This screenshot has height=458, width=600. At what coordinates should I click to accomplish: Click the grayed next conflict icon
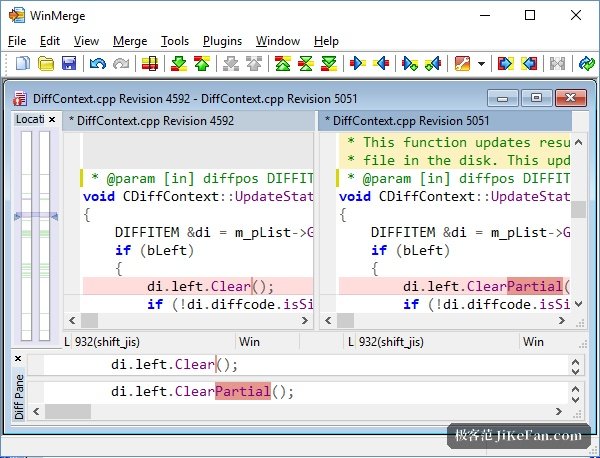coord(231,64)
